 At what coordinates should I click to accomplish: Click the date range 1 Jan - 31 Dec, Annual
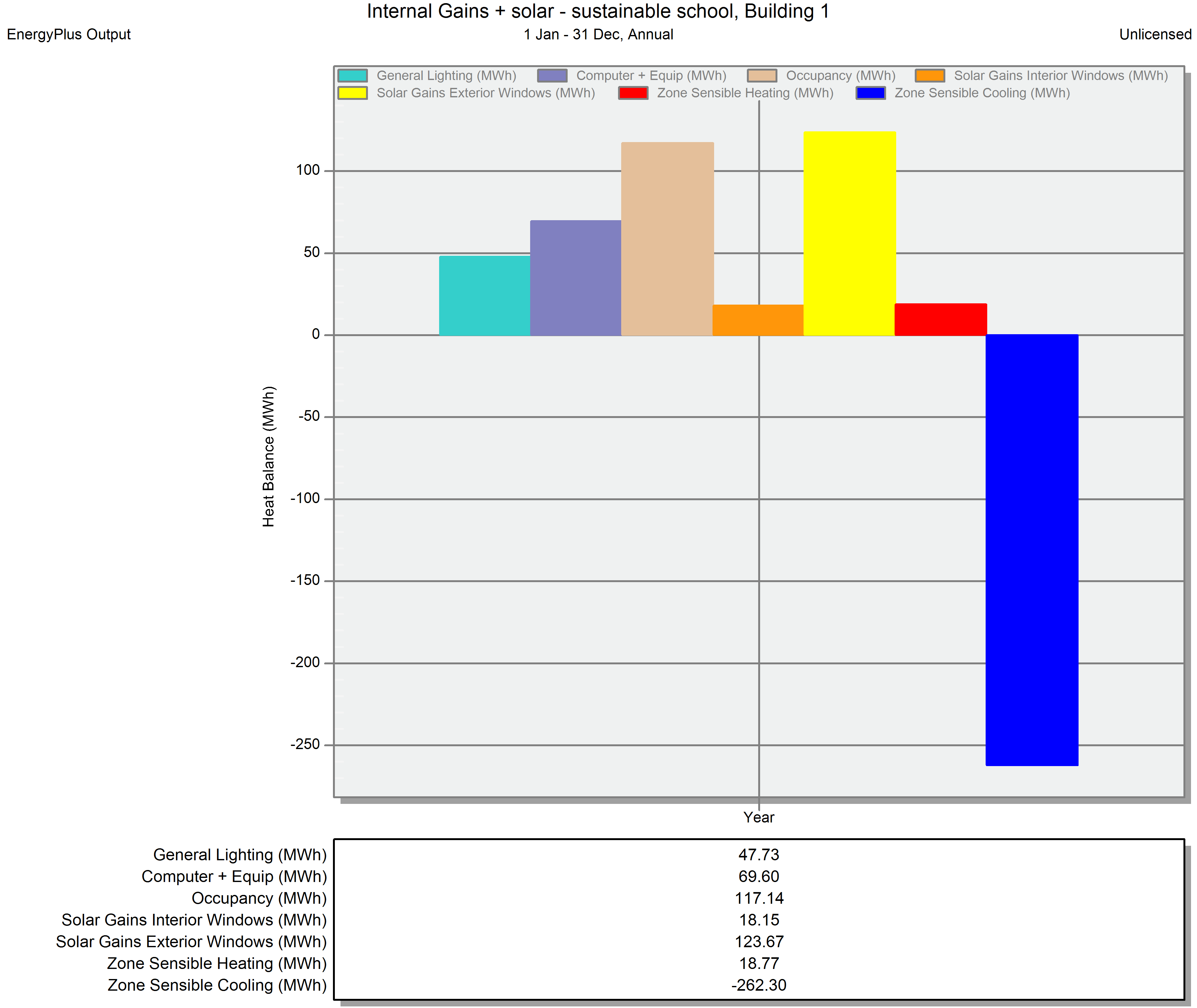coord(598,34)
